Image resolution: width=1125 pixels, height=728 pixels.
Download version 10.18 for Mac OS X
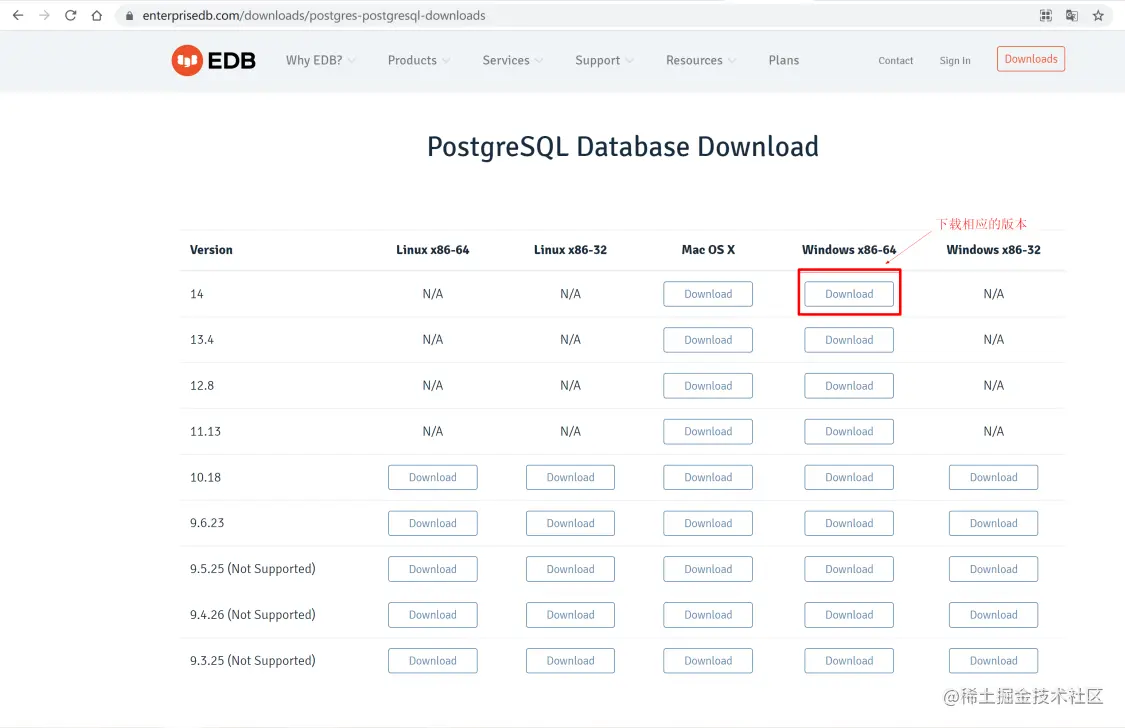point(708,478)
